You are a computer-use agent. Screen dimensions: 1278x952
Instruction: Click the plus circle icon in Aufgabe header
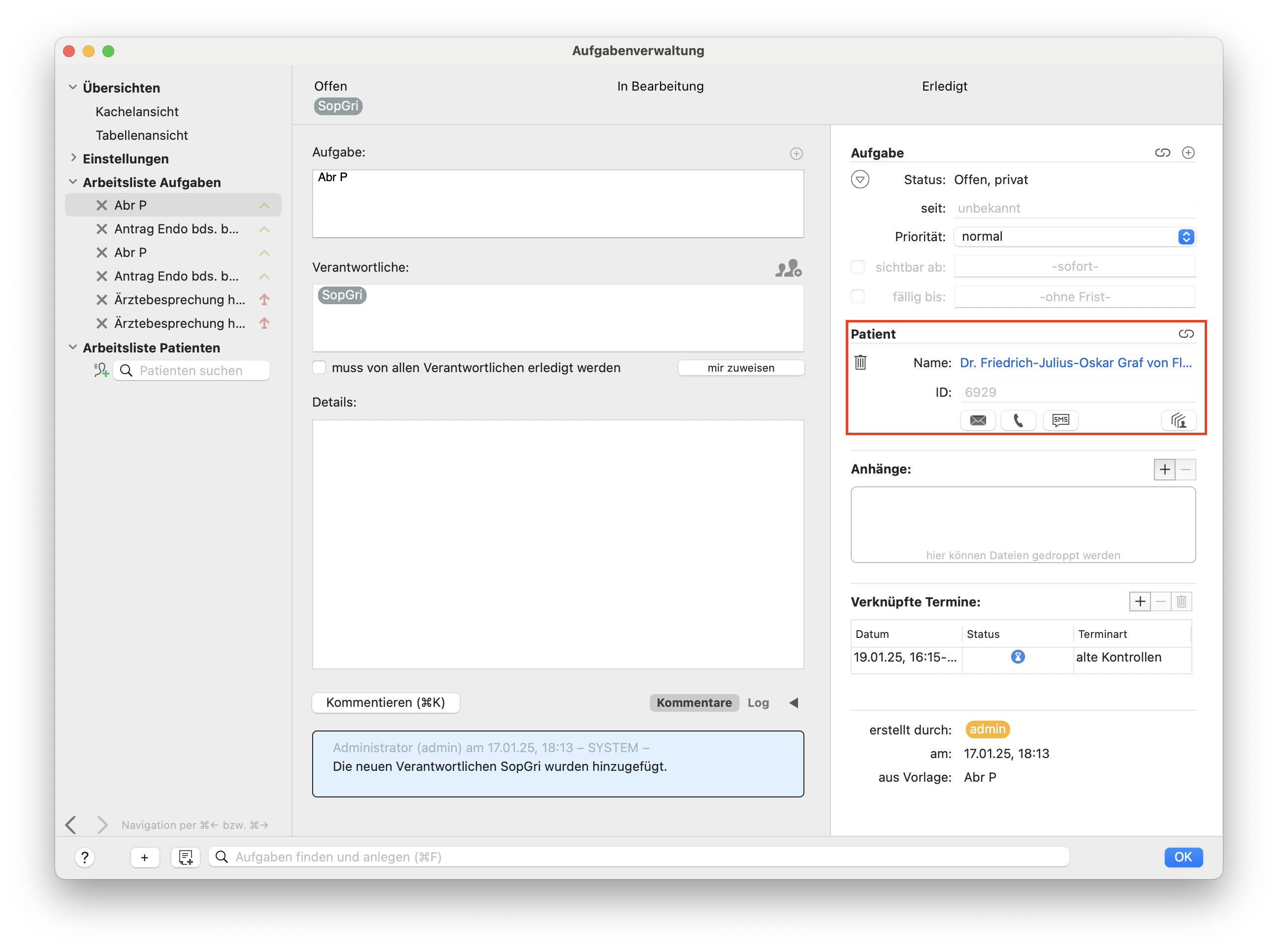coord(1187,153)
